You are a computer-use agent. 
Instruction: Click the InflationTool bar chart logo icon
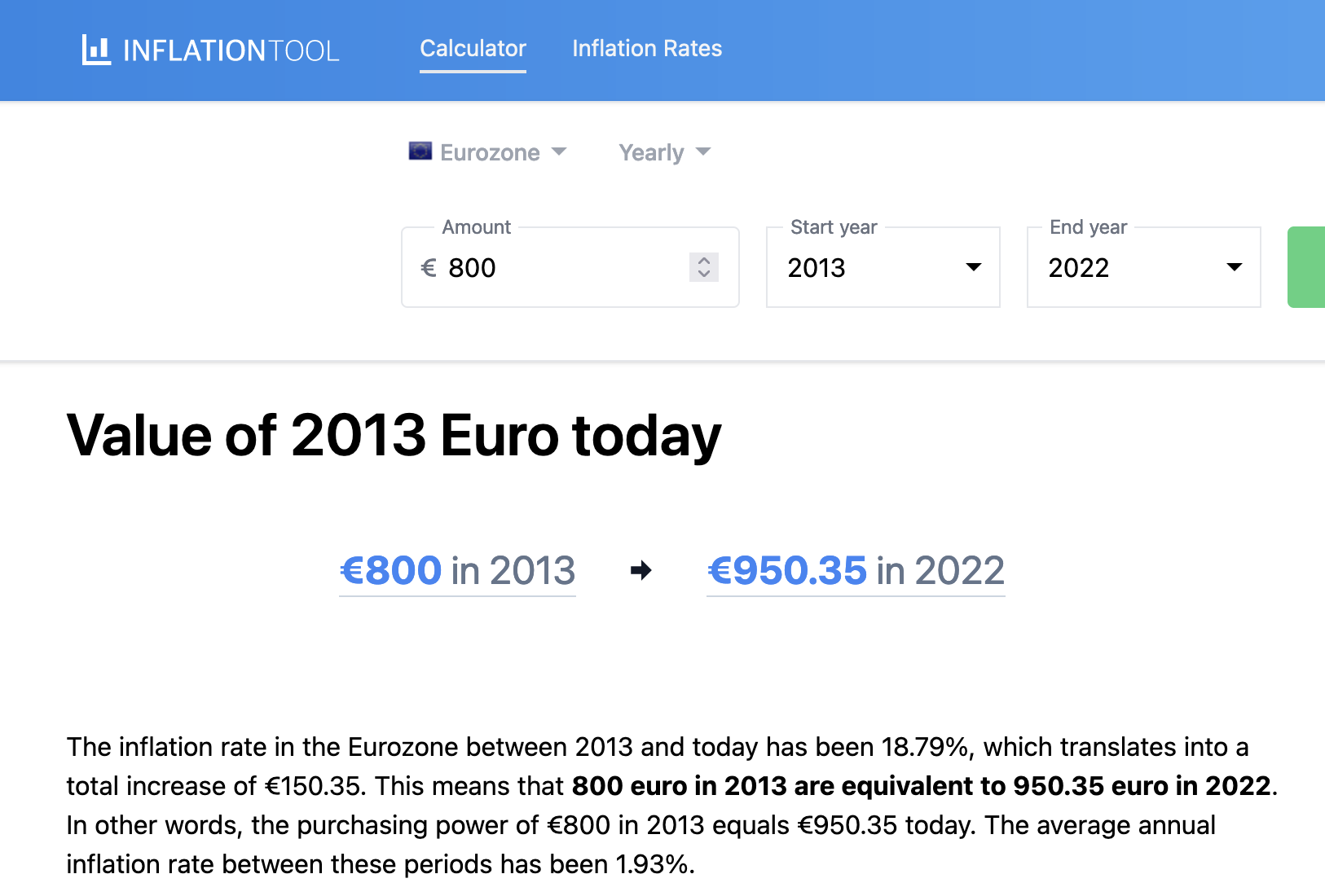pyautogui.click(x=96, y=50)
